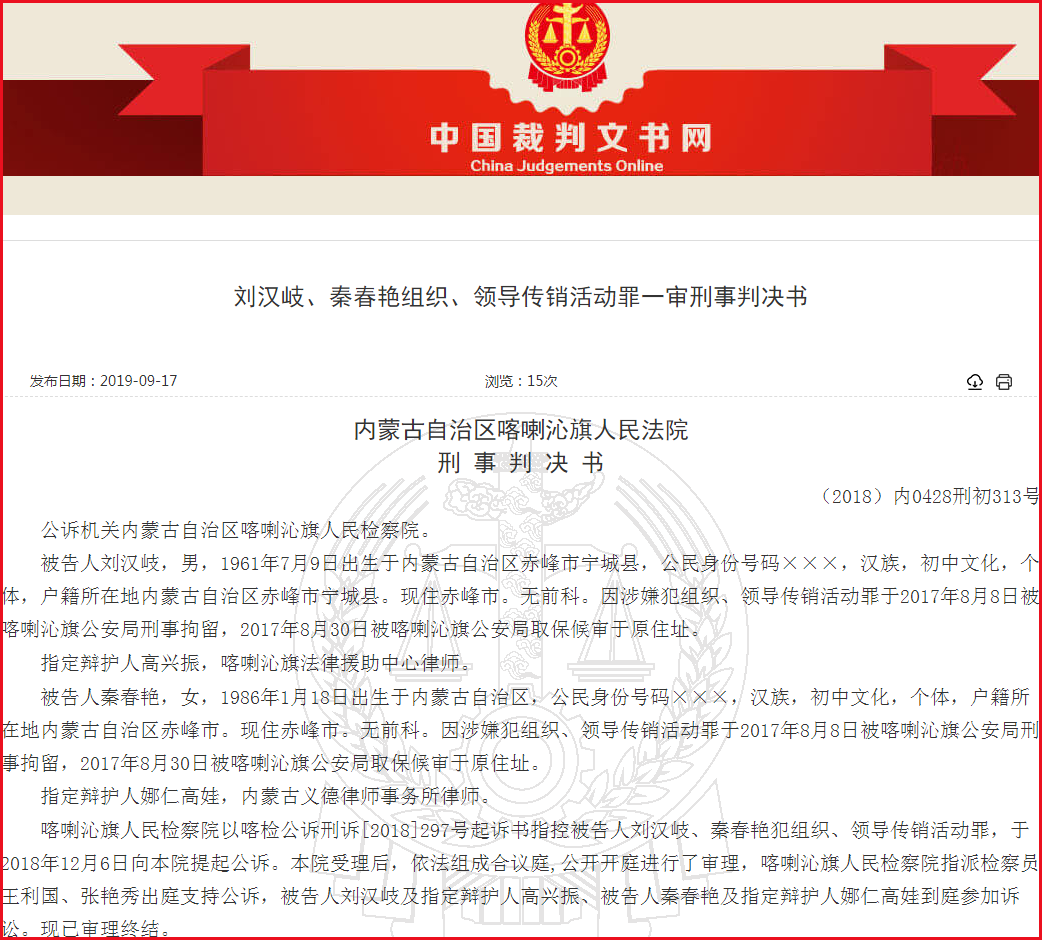This screenshot has width=1042, height=940.
Task: Click the download document icon
Action: (974, 381)
